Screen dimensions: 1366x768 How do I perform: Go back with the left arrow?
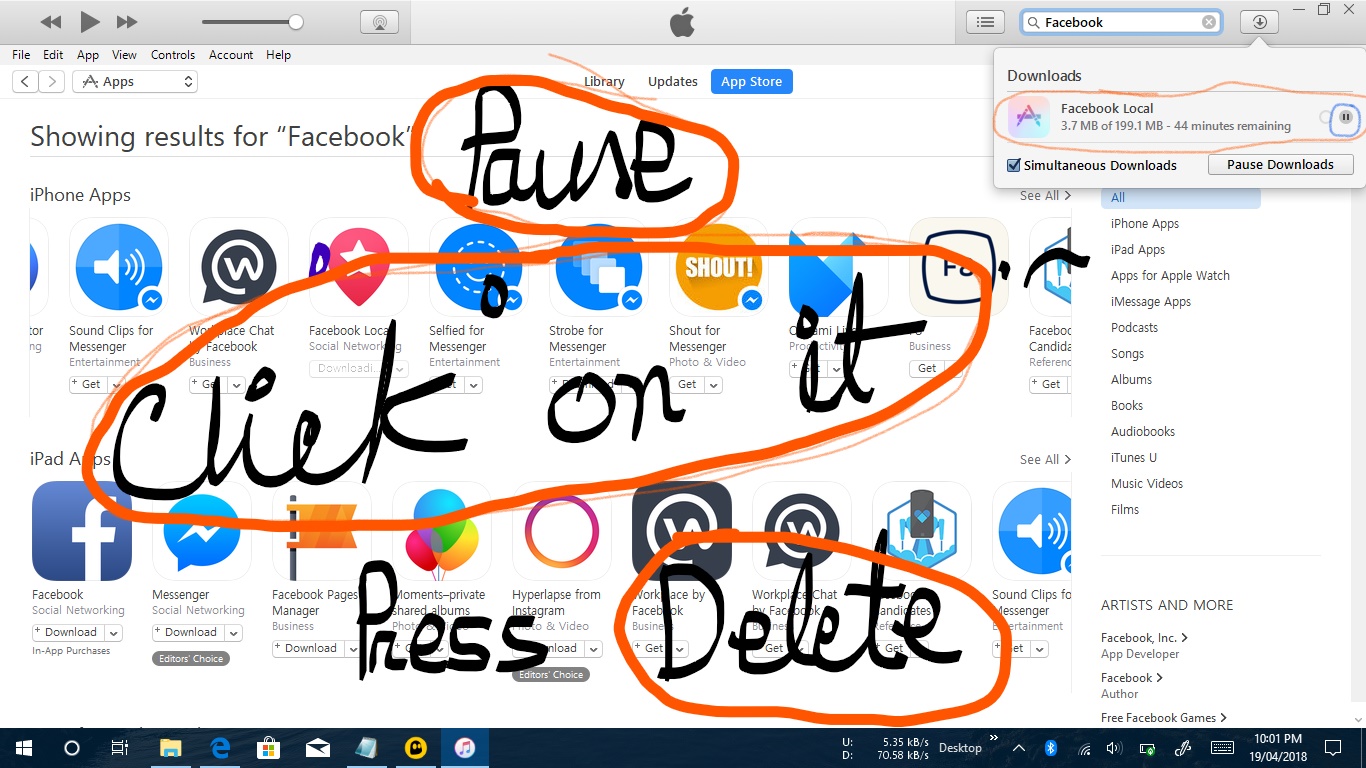click(25, 82)
